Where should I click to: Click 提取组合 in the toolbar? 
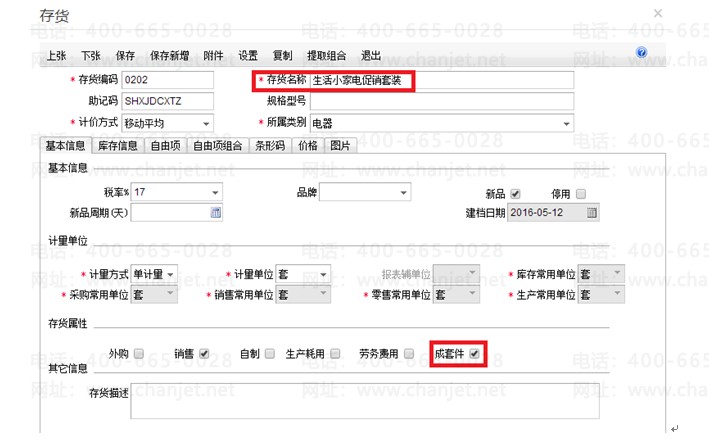(326, 56)
